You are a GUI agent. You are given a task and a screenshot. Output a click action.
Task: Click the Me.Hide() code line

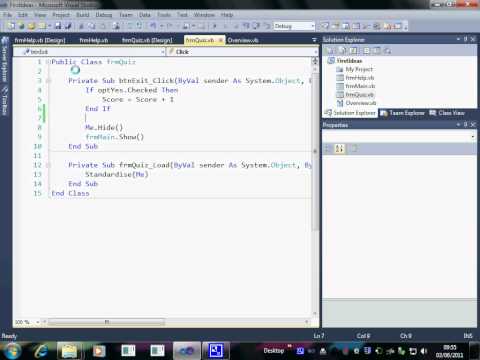tap(104, 127)
